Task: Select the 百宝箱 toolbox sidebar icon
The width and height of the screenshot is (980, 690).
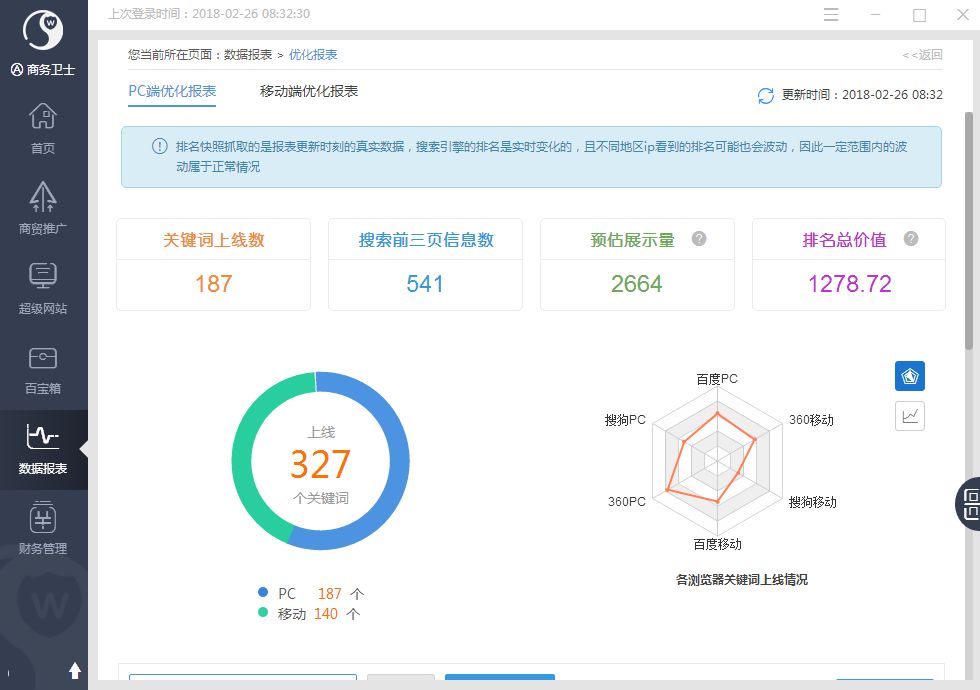Action: point(43,365)
